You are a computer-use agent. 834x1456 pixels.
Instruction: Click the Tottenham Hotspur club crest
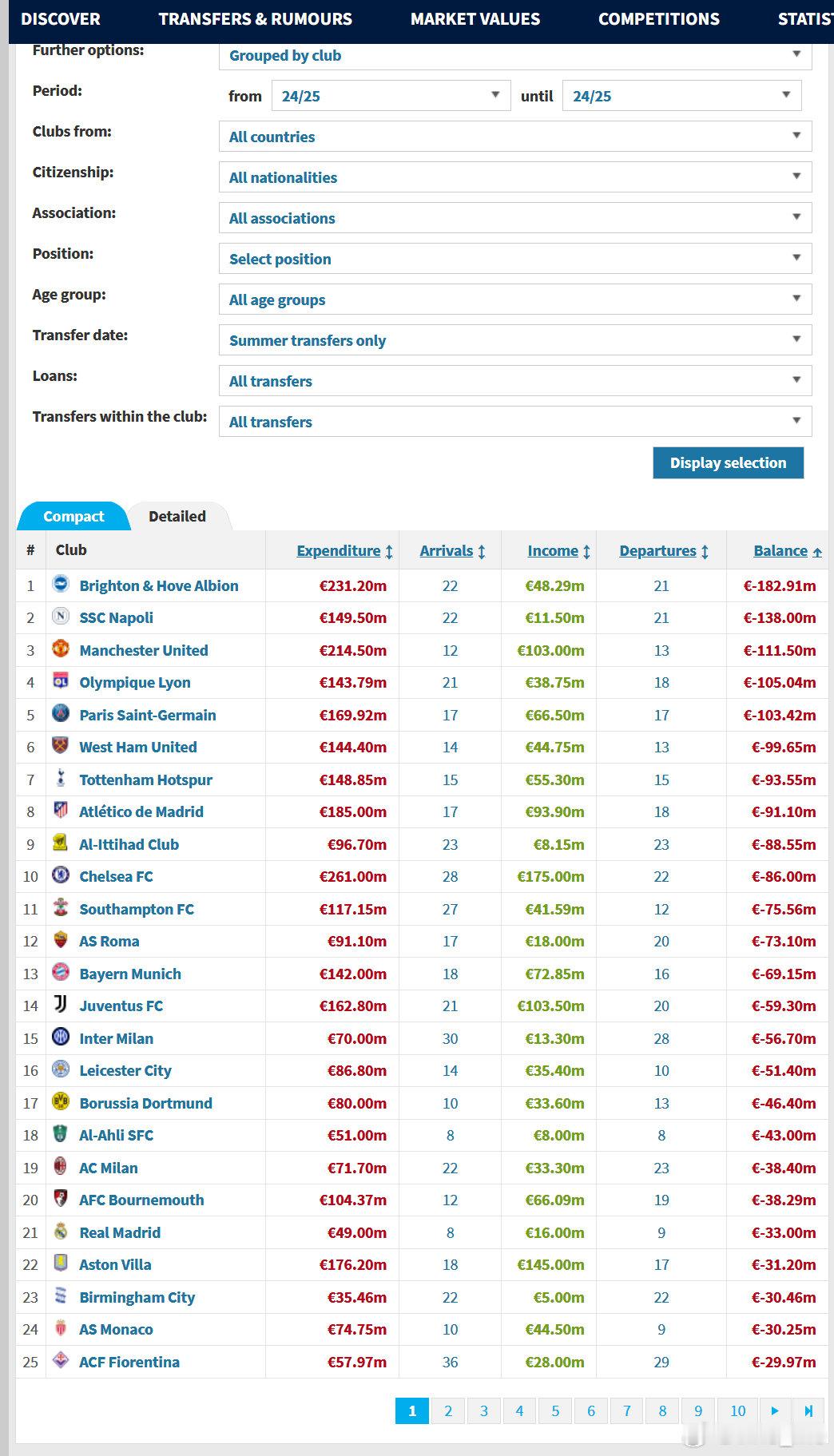click(61, 778)
